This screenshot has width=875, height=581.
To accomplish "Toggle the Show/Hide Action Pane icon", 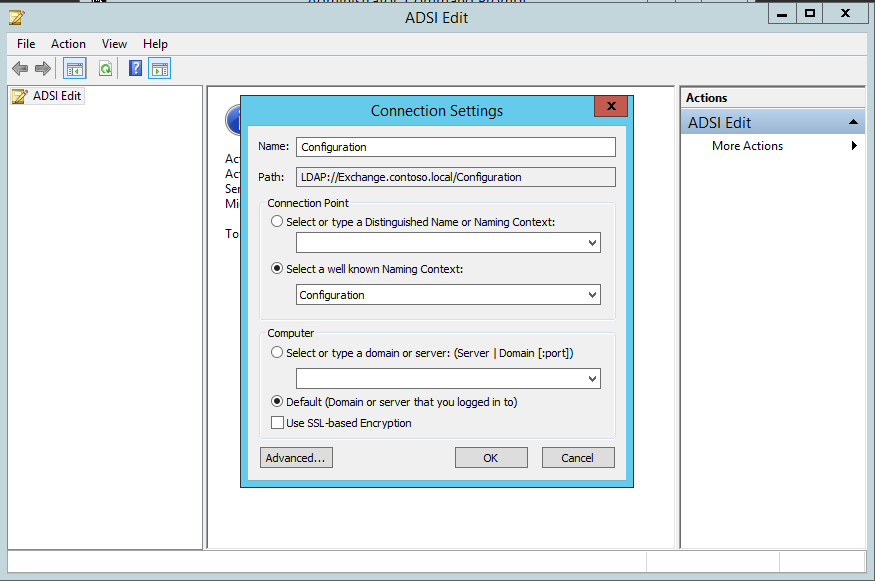I will (x=160, y=68).
